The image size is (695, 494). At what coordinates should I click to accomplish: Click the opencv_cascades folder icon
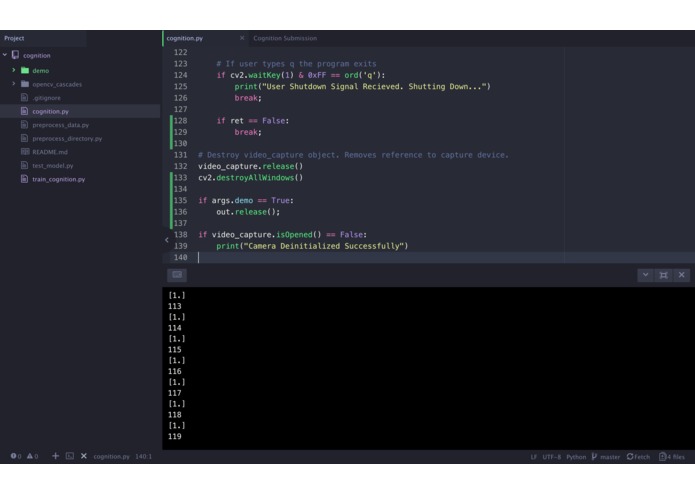(x=25, y=84)
